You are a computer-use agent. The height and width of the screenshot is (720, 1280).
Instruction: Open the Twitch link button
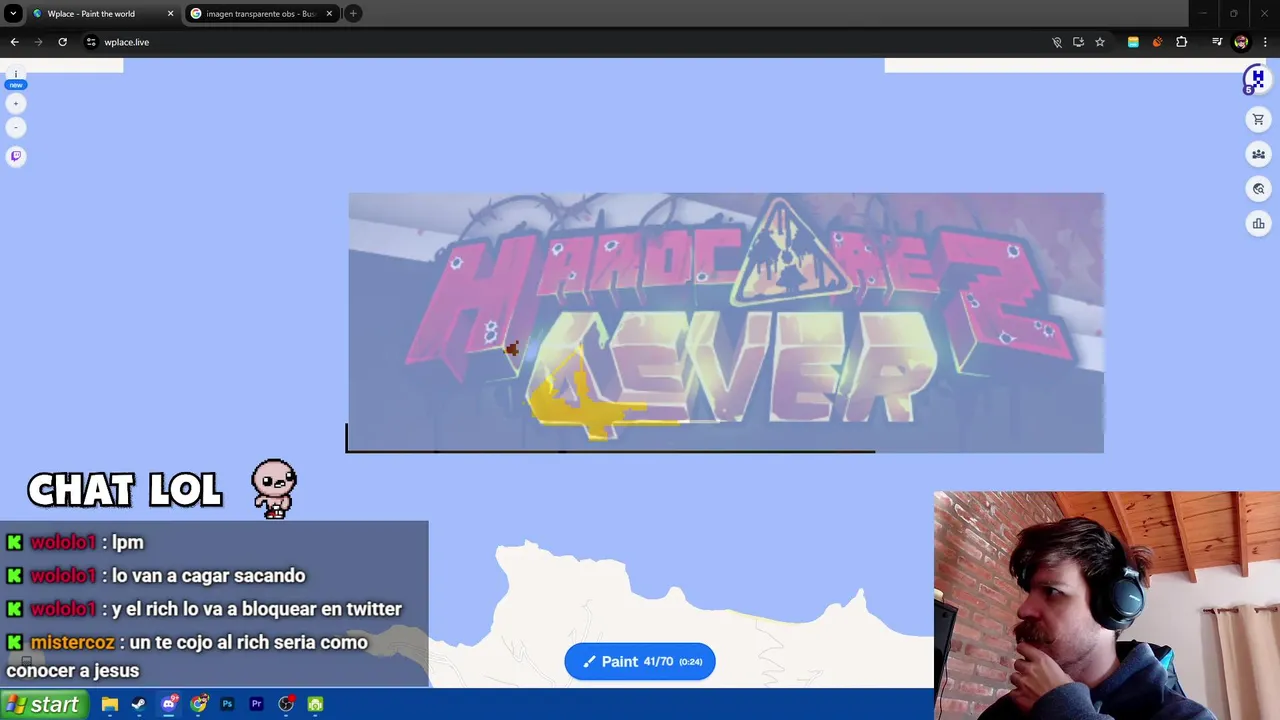click(x=16, y=156)
